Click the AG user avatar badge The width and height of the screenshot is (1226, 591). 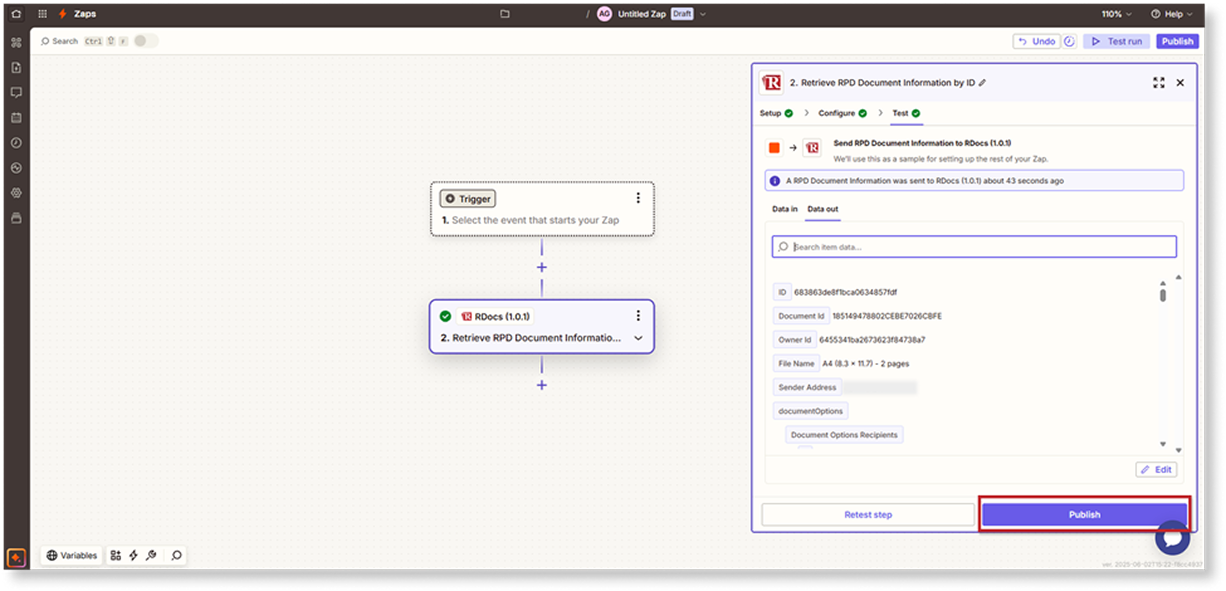point(604,14)
